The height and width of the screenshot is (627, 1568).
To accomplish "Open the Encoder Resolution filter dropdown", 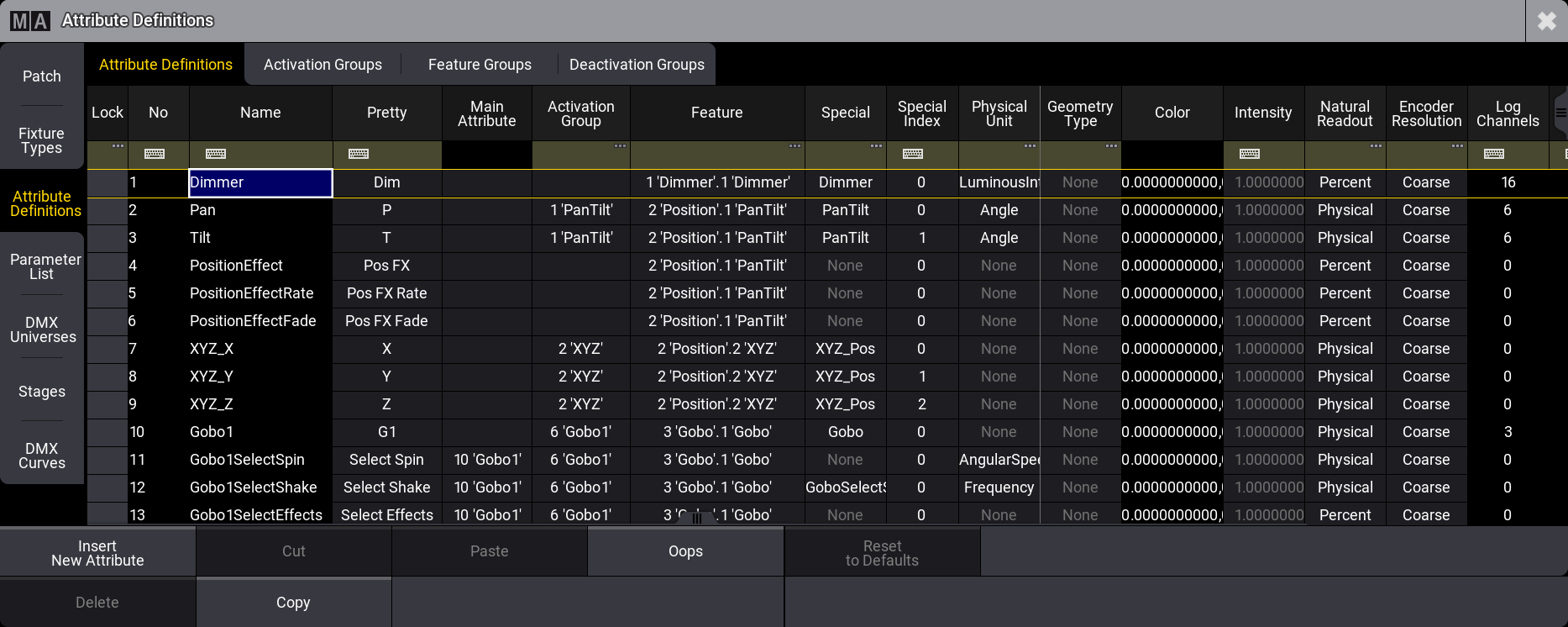I will coord(1457,146).
